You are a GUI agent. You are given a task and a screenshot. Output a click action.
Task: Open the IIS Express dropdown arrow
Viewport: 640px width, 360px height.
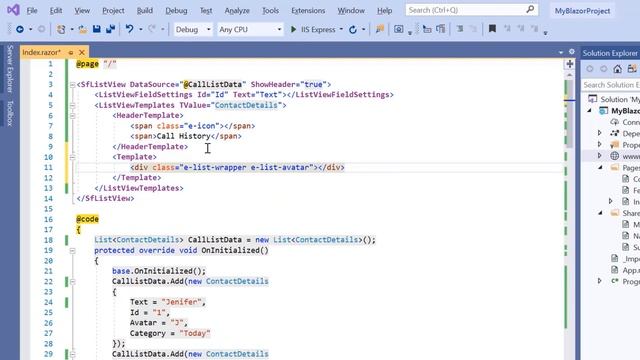click(x=341, y=29)
